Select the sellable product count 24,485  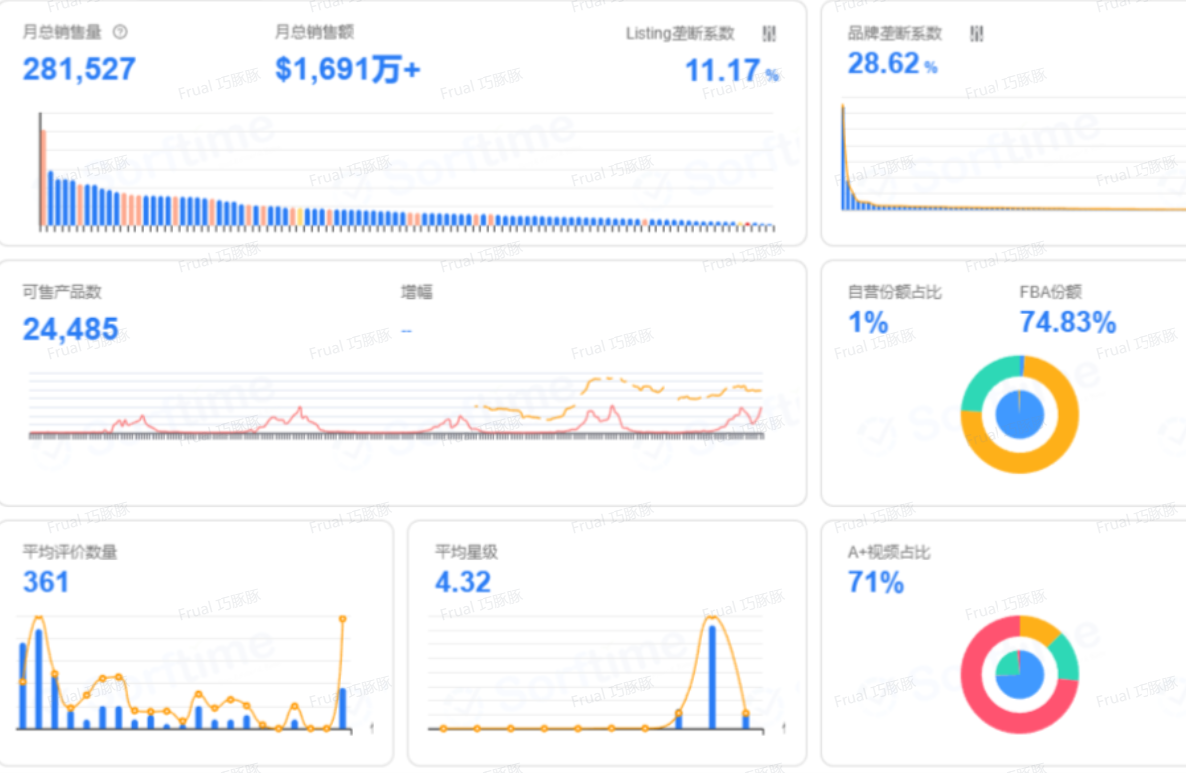click(71, 329)
